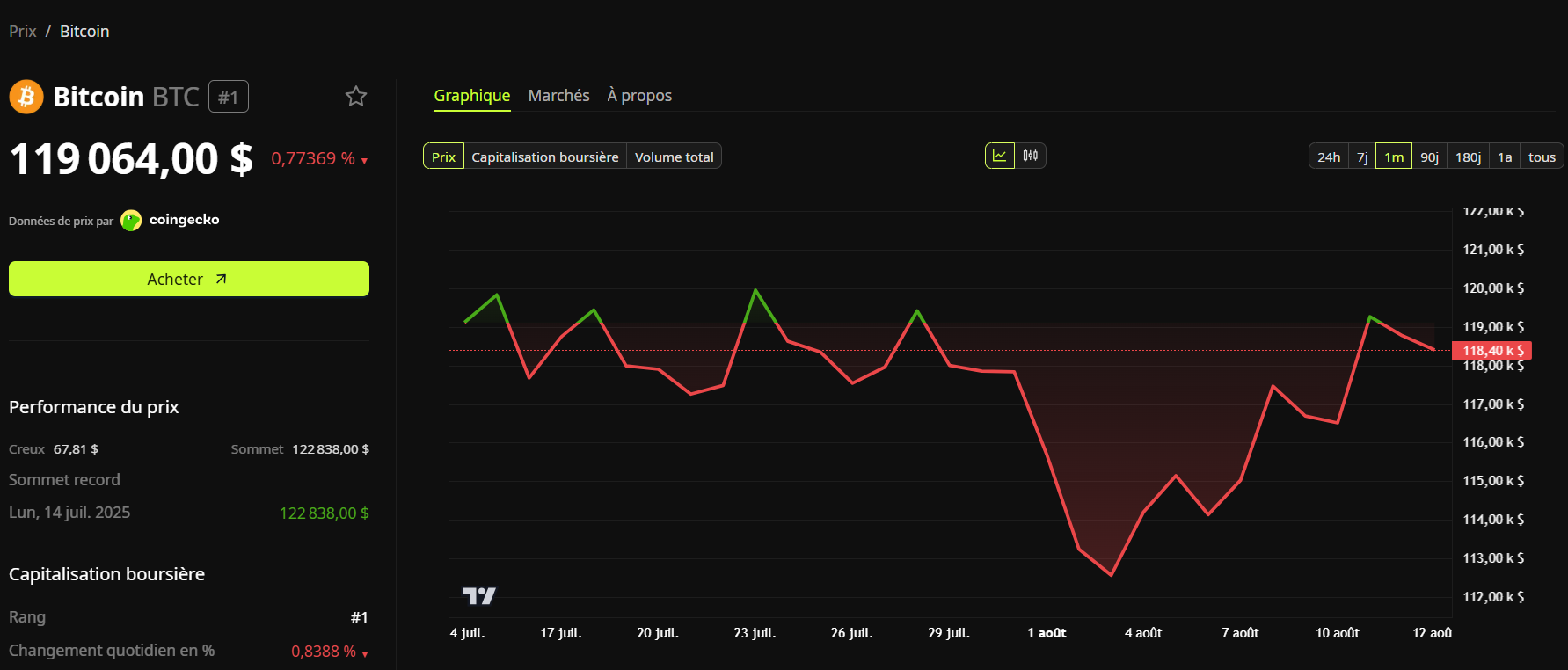This screenshot has height=670, width=1568.
Task: Set chart range to 90j
Action: coord(1430,157)
